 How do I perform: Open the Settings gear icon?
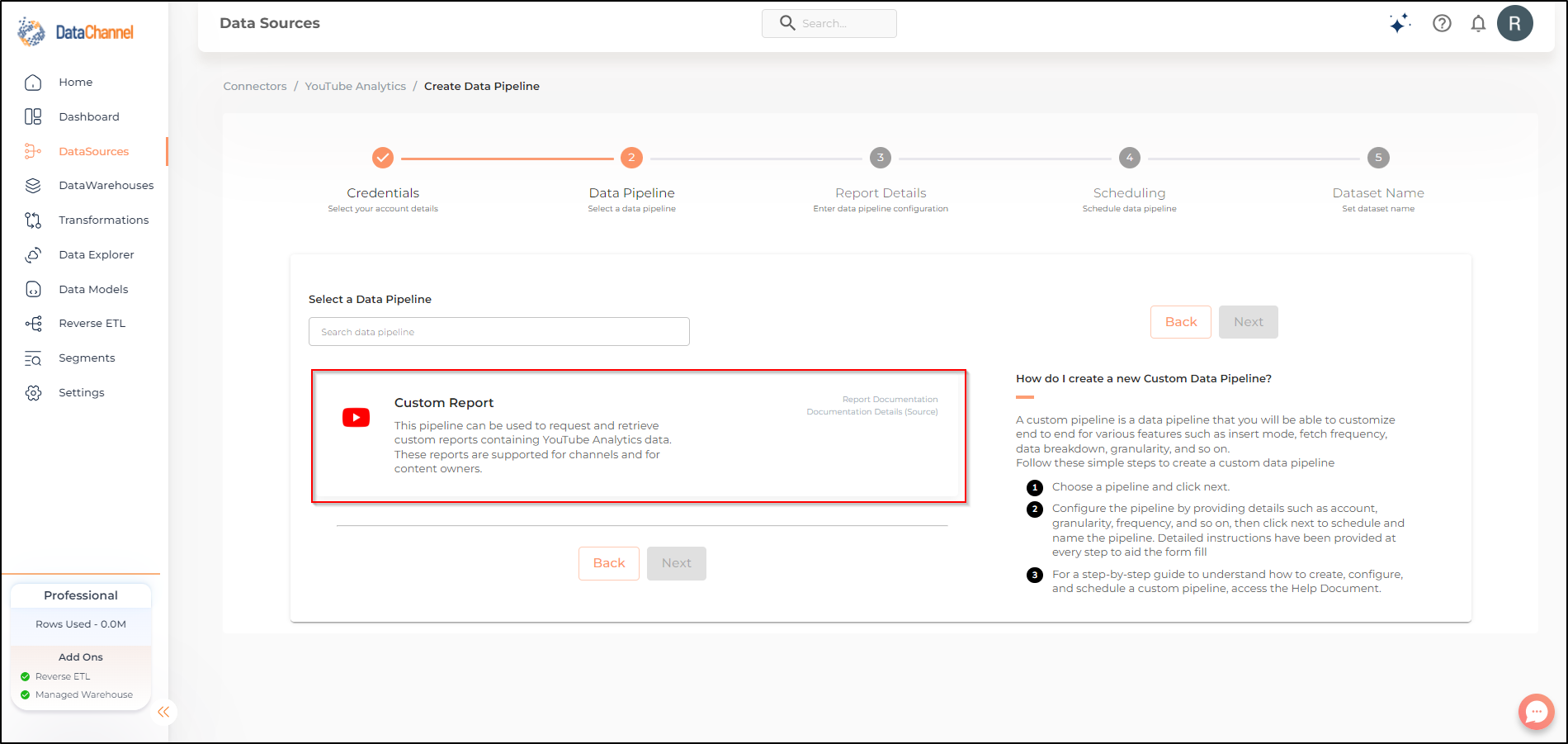click(x=33, y=393)
